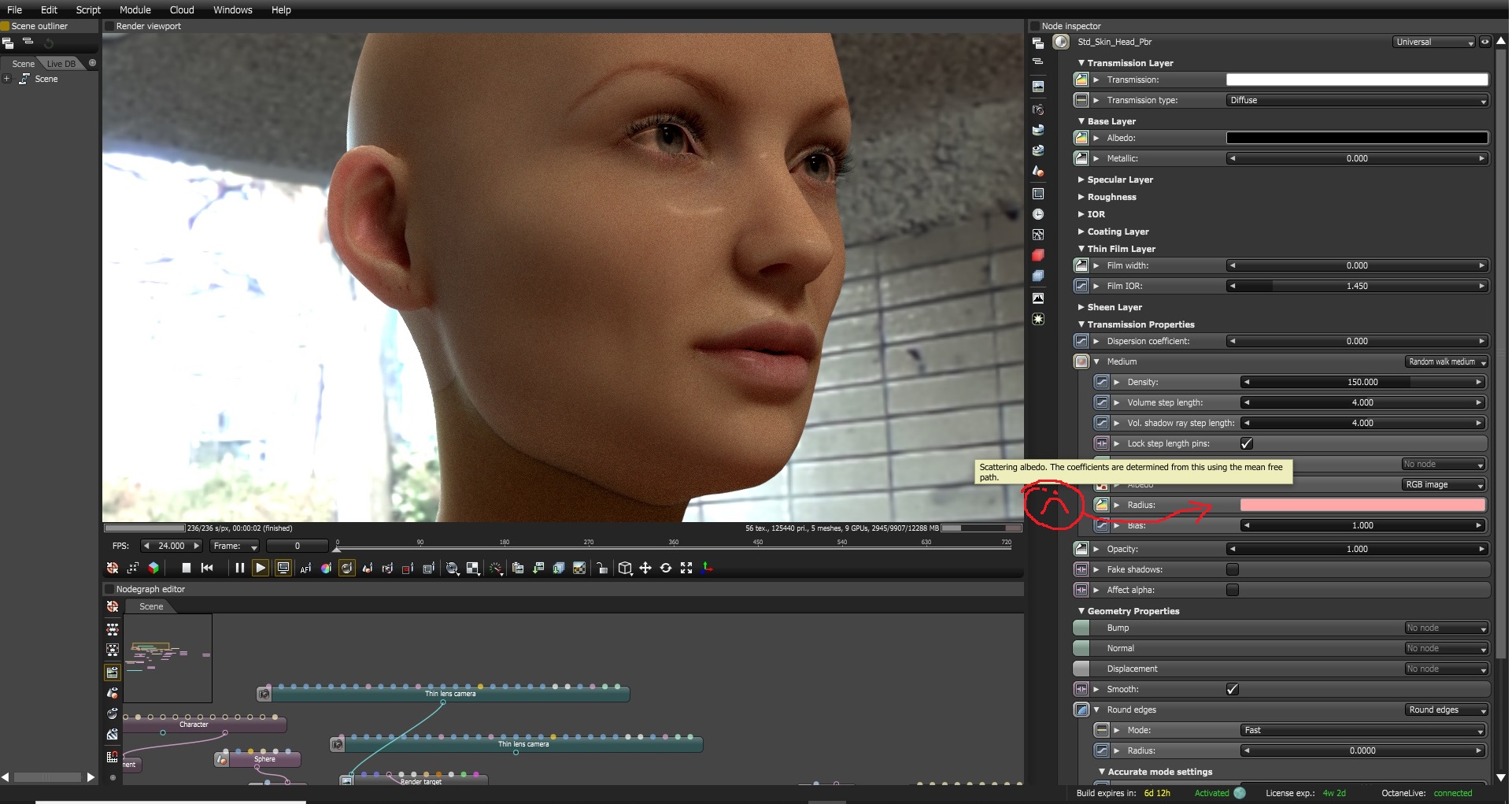Image resolution: width=1512 pixels, height=804 pixels.
Task: Pause the render in viewport toolbar
Action: click(239, 568)
